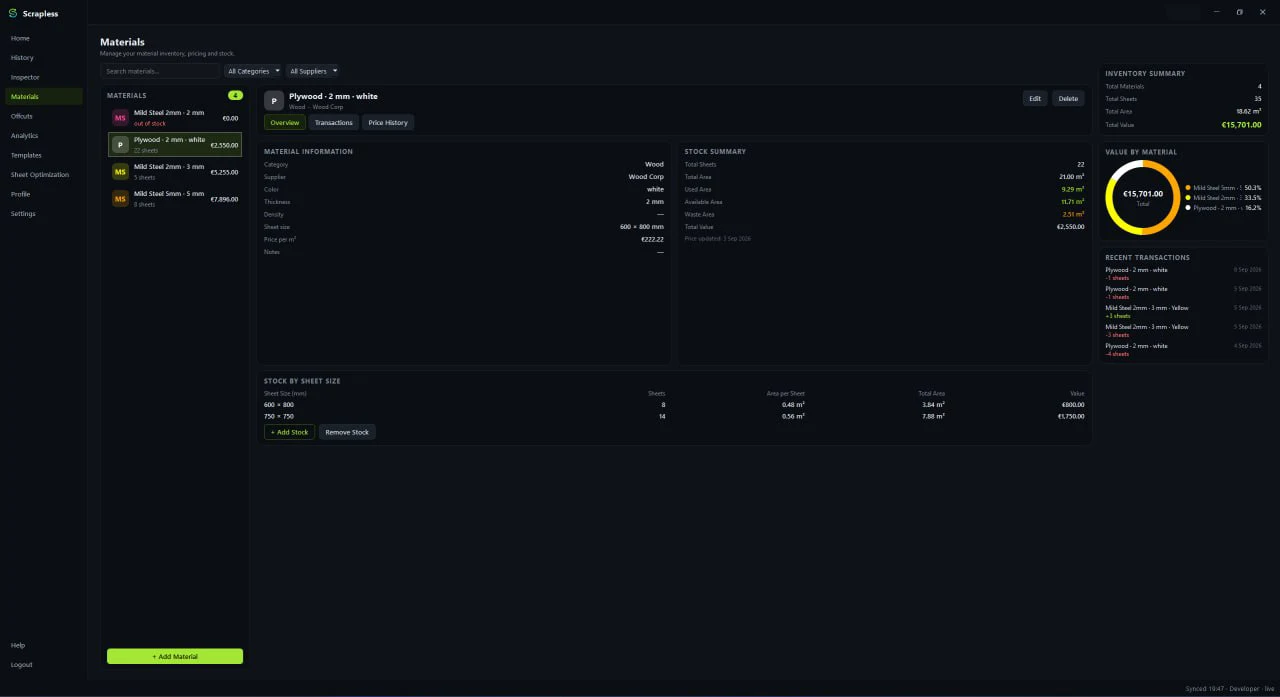Open Offcuts in the sidebar

[x=44, y=116]
